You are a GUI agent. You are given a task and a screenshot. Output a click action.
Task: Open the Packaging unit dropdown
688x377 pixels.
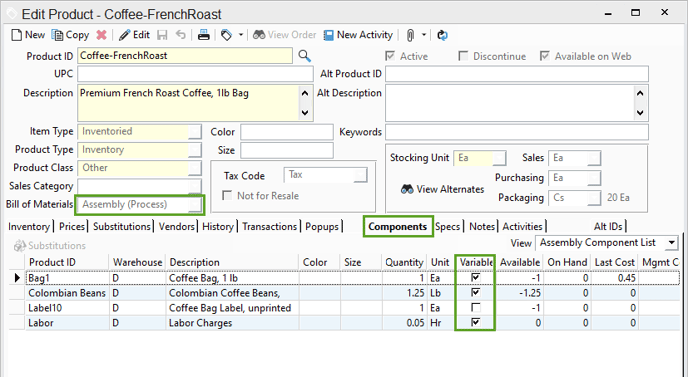pos(594,198)
